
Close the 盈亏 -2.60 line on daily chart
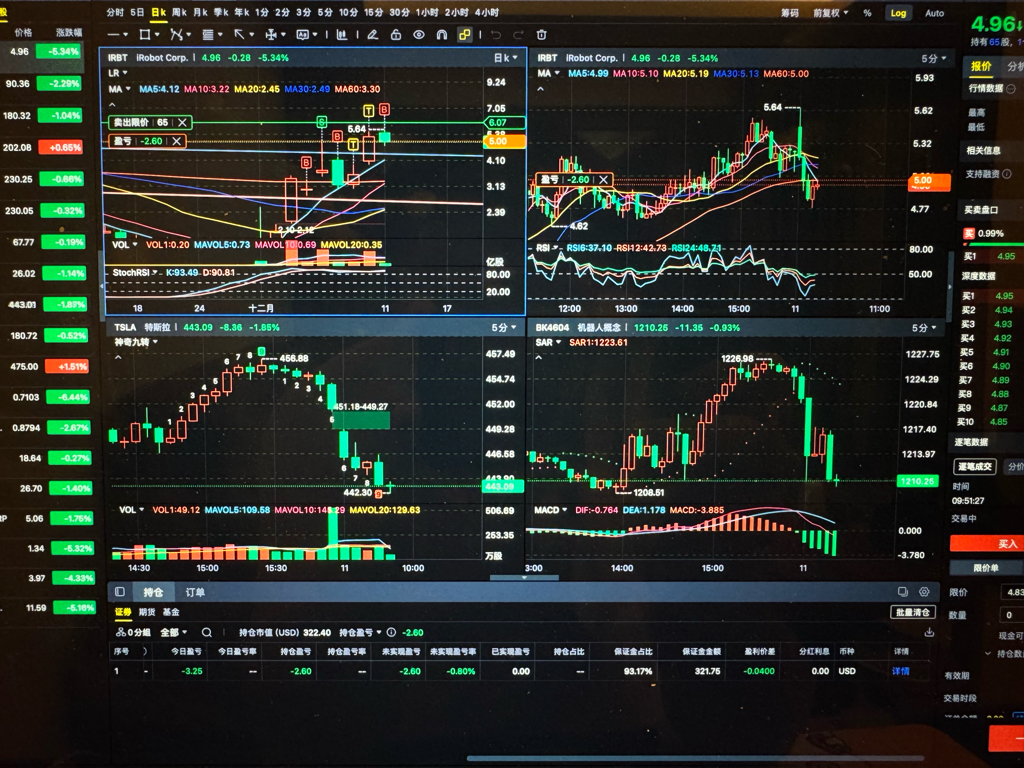pos(176,141)
